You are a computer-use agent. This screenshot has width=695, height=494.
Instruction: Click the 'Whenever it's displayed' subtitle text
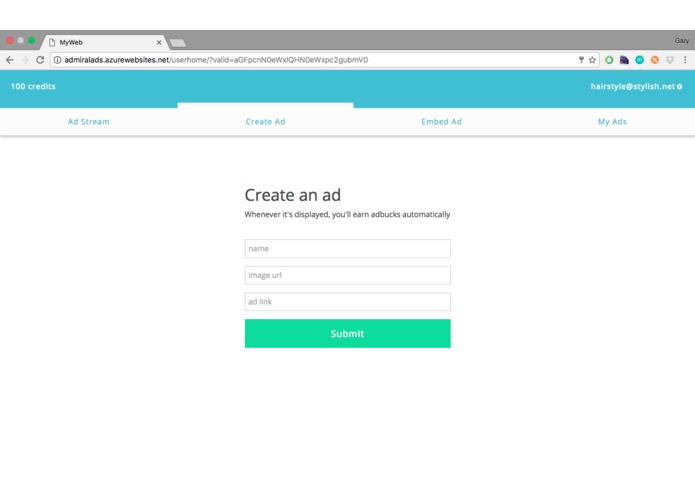(348, 214)
